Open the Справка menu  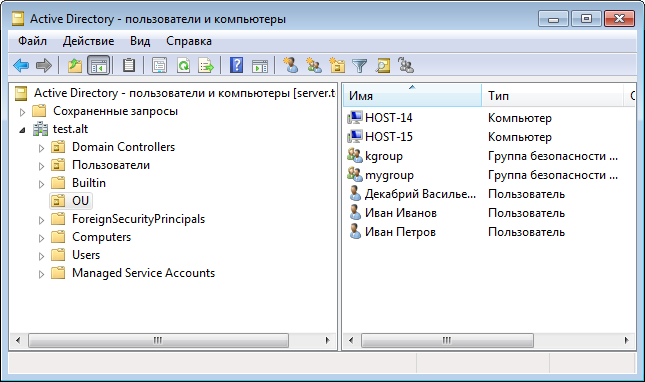(x=189, y=41)
